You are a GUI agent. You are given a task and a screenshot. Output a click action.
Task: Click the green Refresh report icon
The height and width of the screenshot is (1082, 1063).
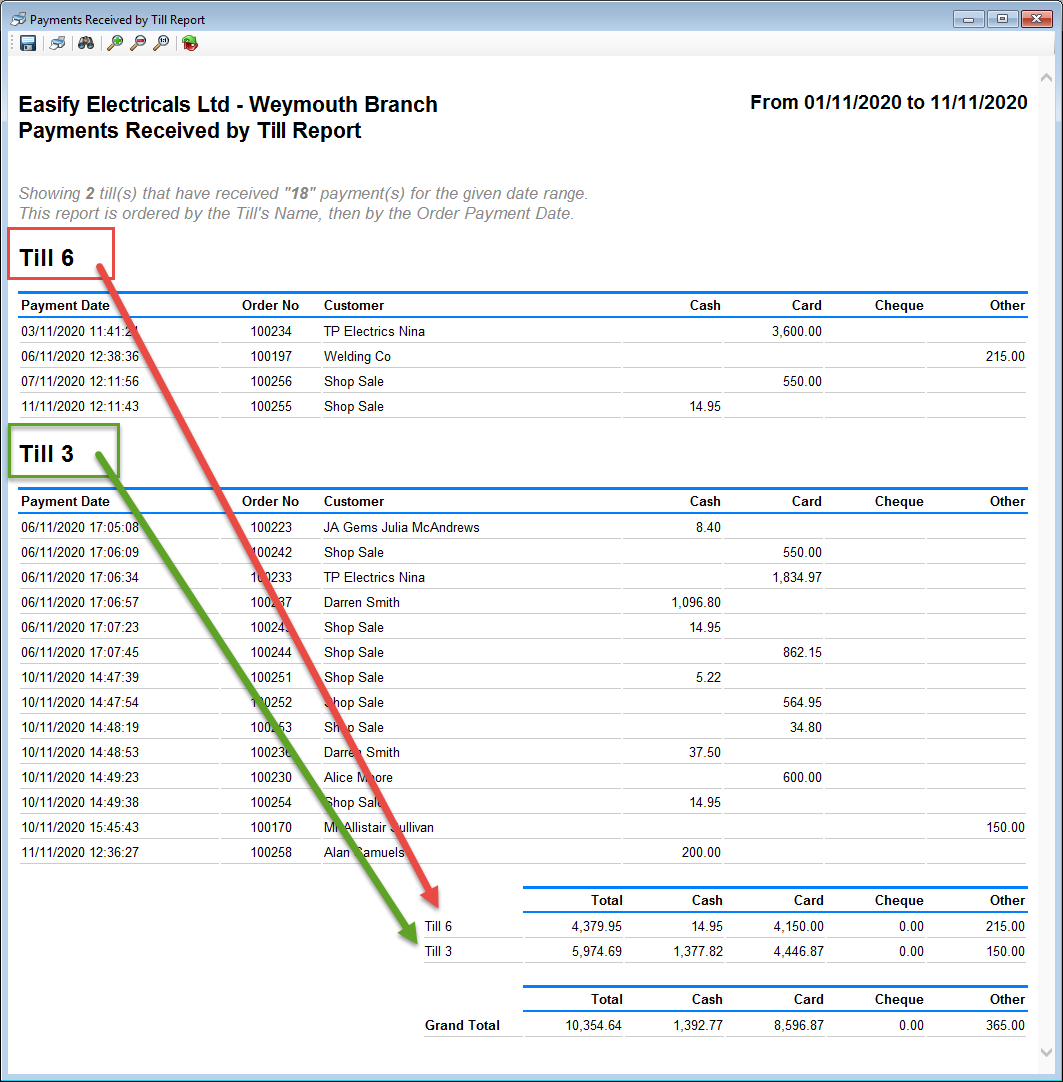(189, 43)
